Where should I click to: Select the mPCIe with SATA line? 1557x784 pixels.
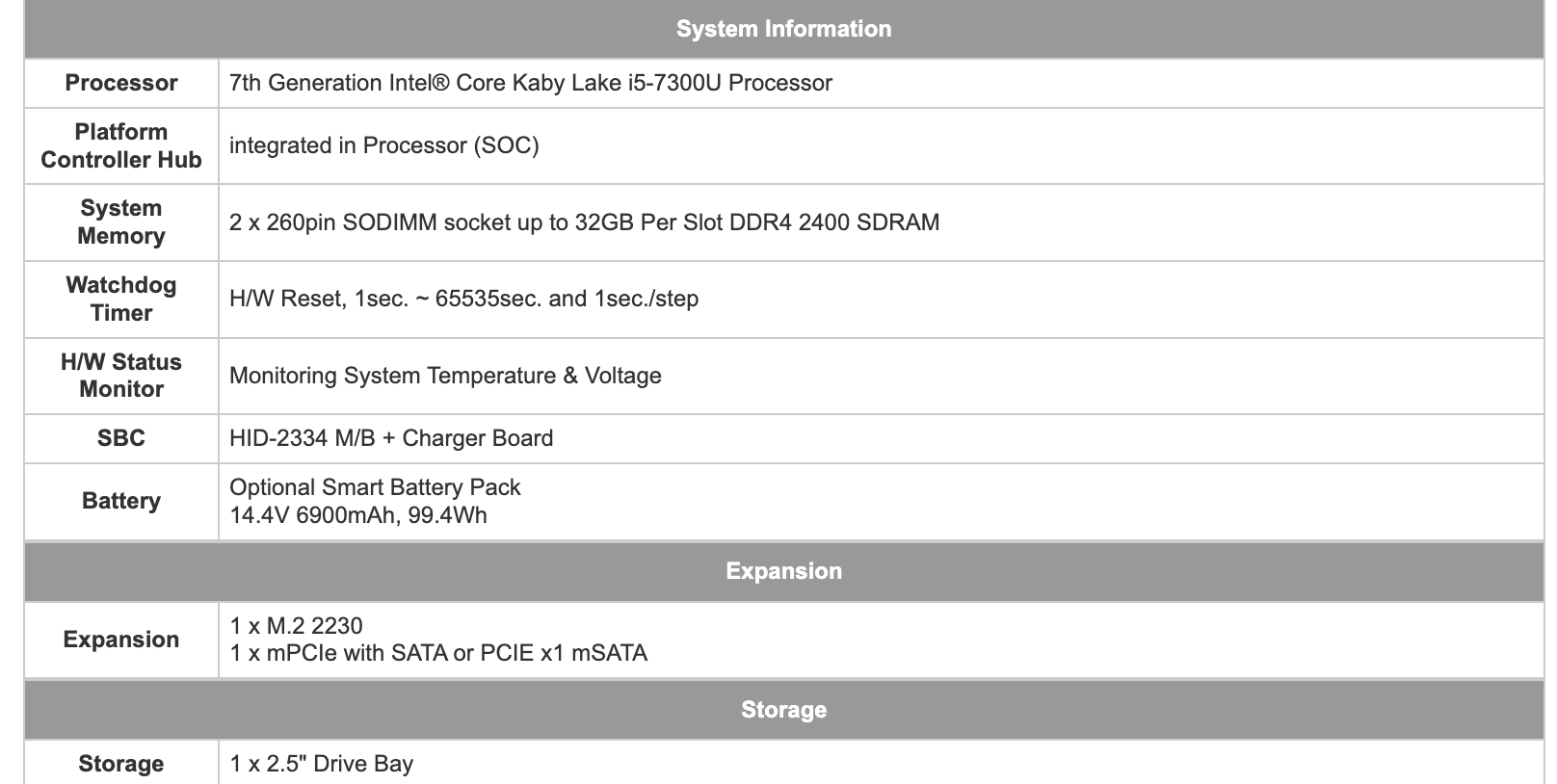[438, 653]
